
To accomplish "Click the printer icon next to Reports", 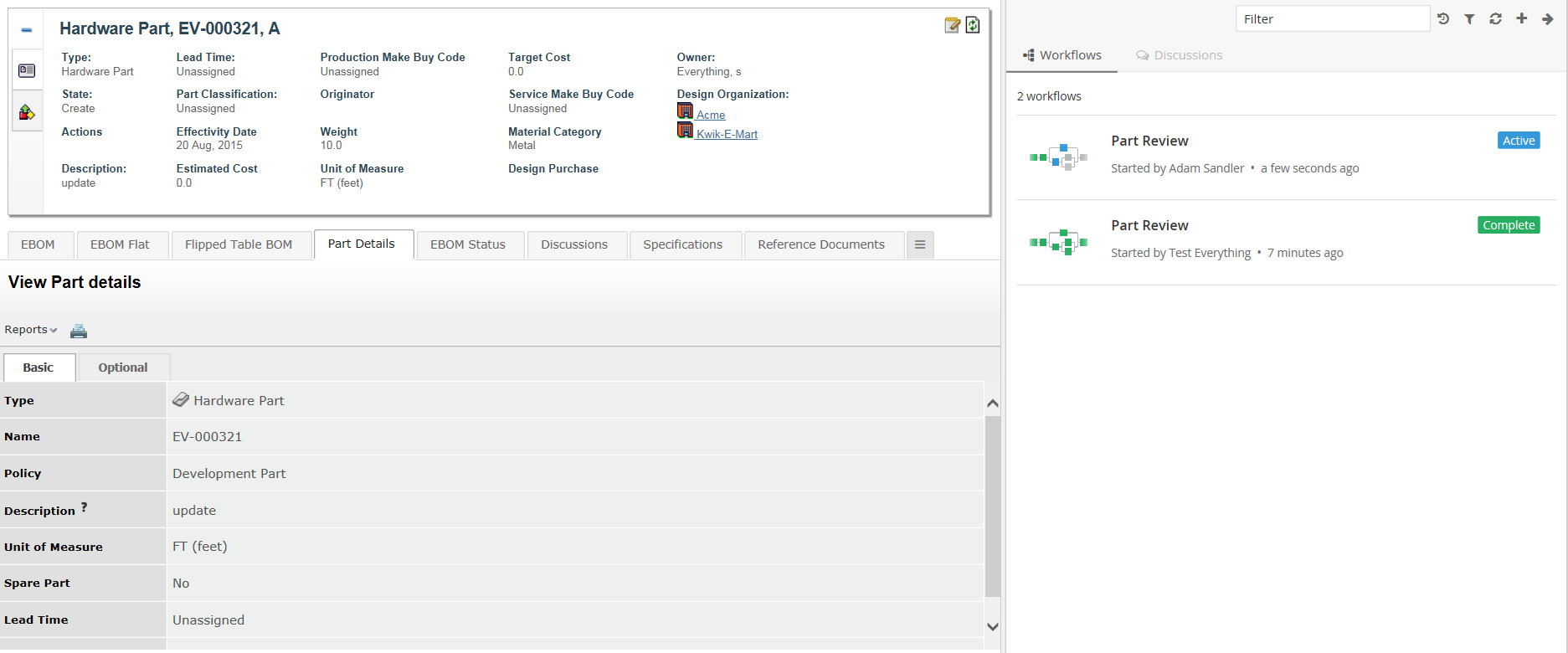I will [x=79, y=331].
